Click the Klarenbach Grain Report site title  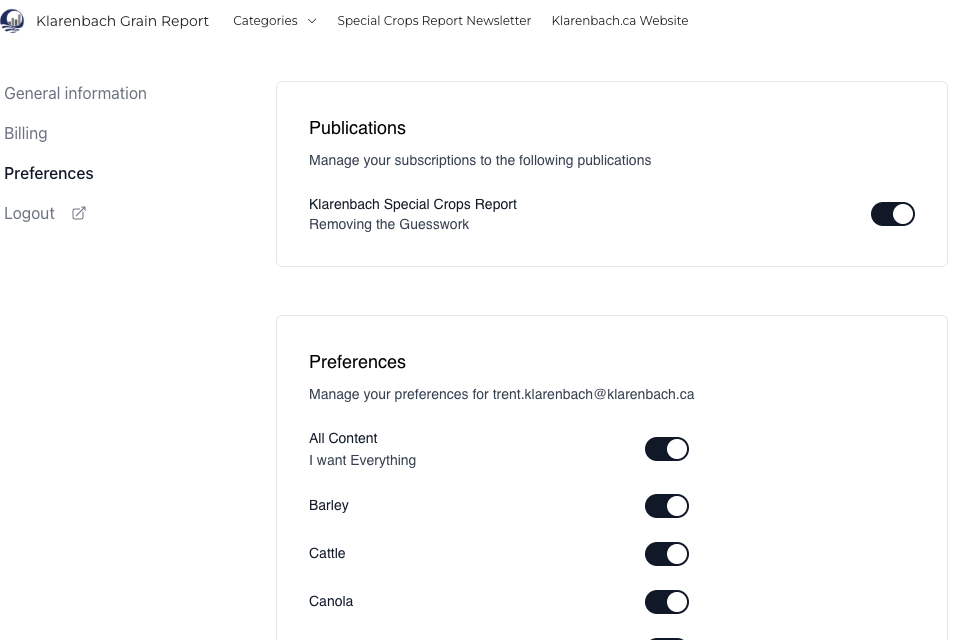pos(122,21)
